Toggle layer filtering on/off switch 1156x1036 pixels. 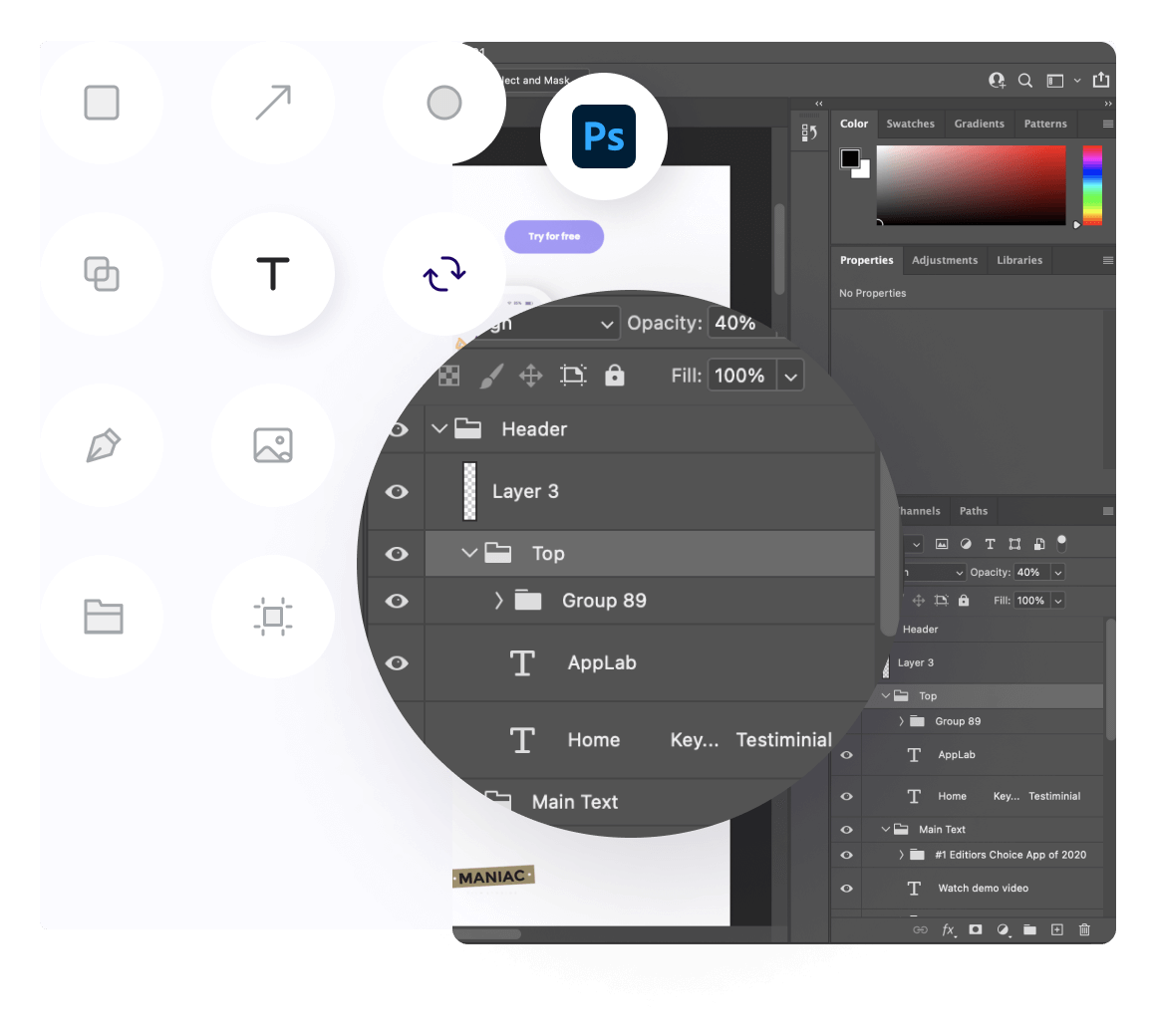(x=1061, y=543)
